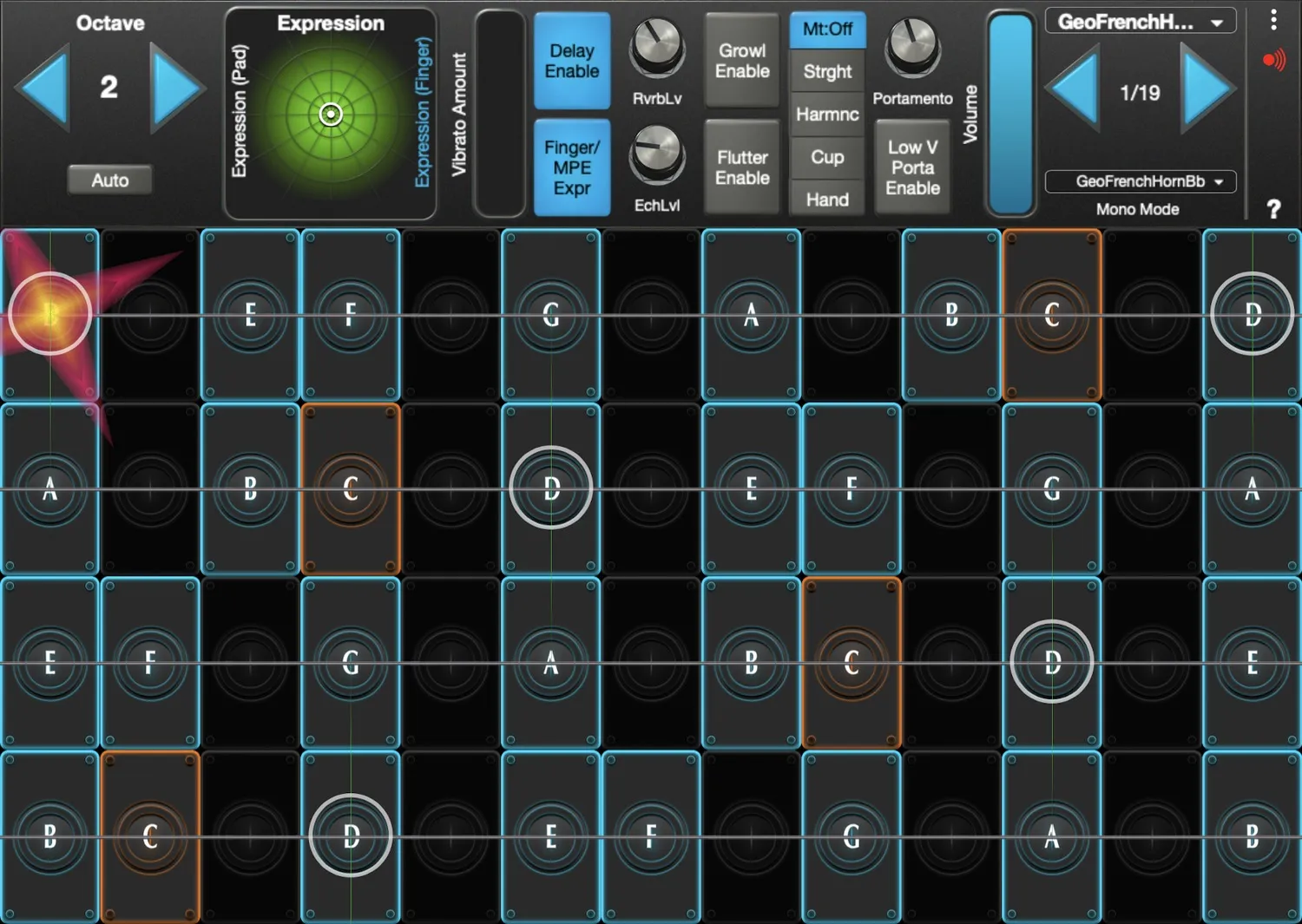Toggle the Auto octave button
Image resolution: width=1302 pixels, height=924 pixels.
tap(110, 180)
